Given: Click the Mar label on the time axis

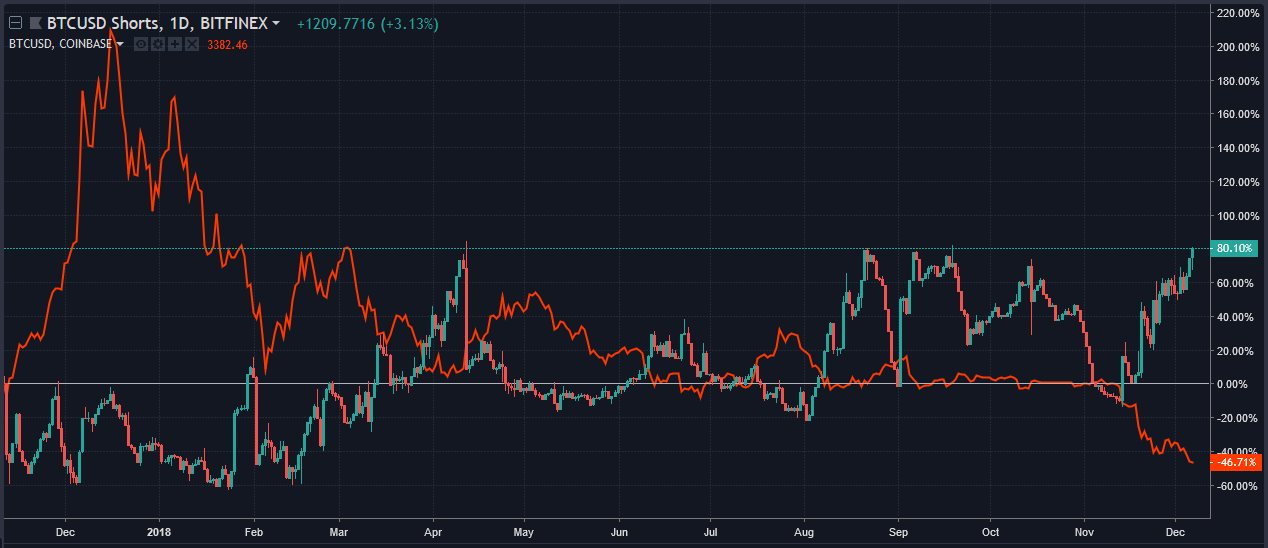Looking at the screenshot, I should click(x=338, y=534).
